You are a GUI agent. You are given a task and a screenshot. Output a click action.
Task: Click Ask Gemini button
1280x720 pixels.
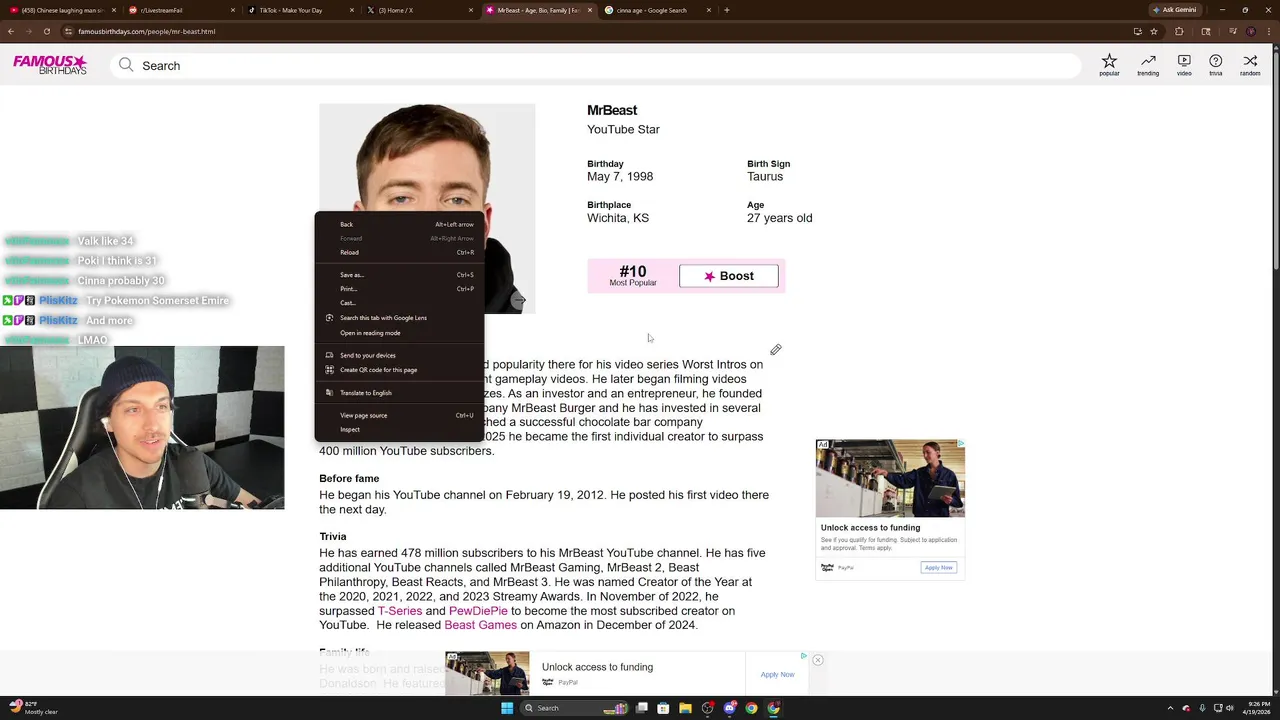point(1174,10)
